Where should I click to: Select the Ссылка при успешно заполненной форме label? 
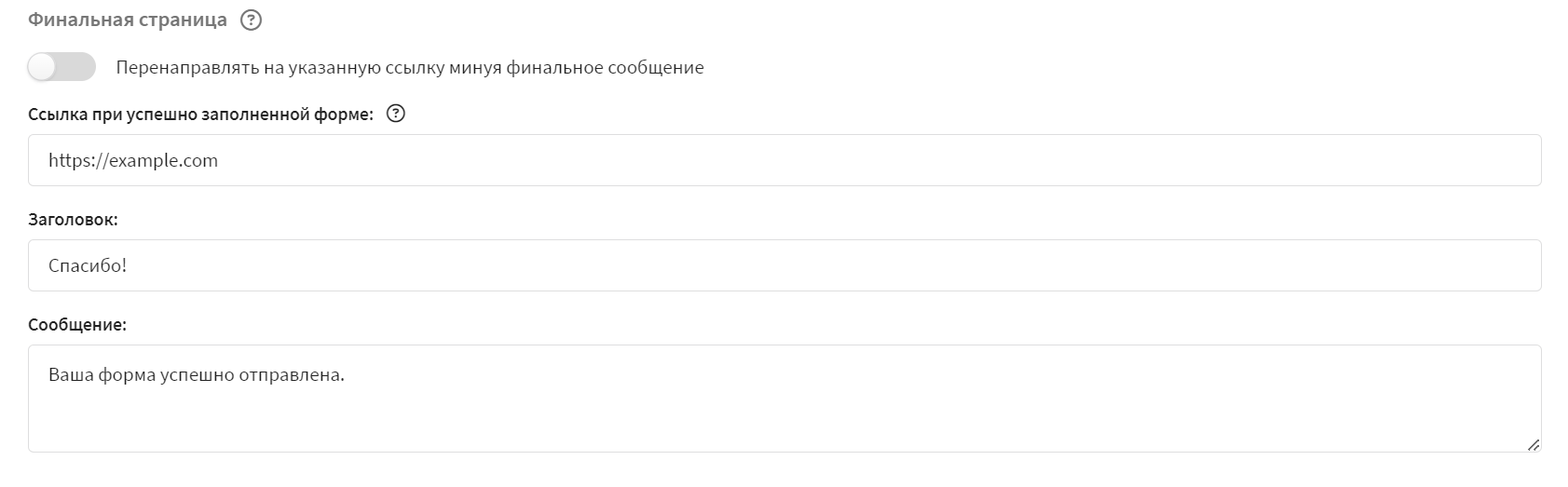pos(200,115)
